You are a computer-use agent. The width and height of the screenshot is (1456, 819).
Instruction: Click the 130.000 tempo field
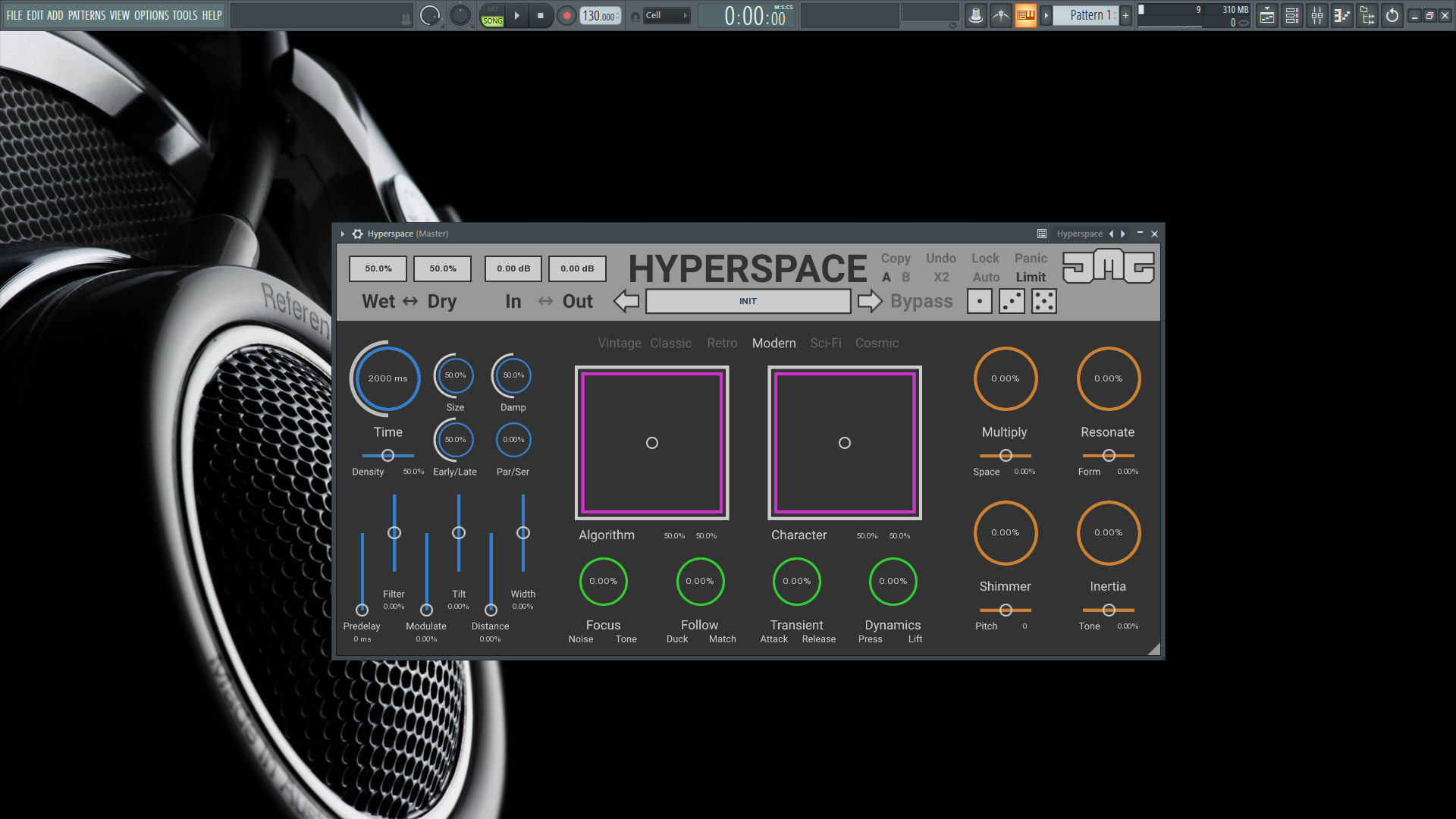point(601,15)
